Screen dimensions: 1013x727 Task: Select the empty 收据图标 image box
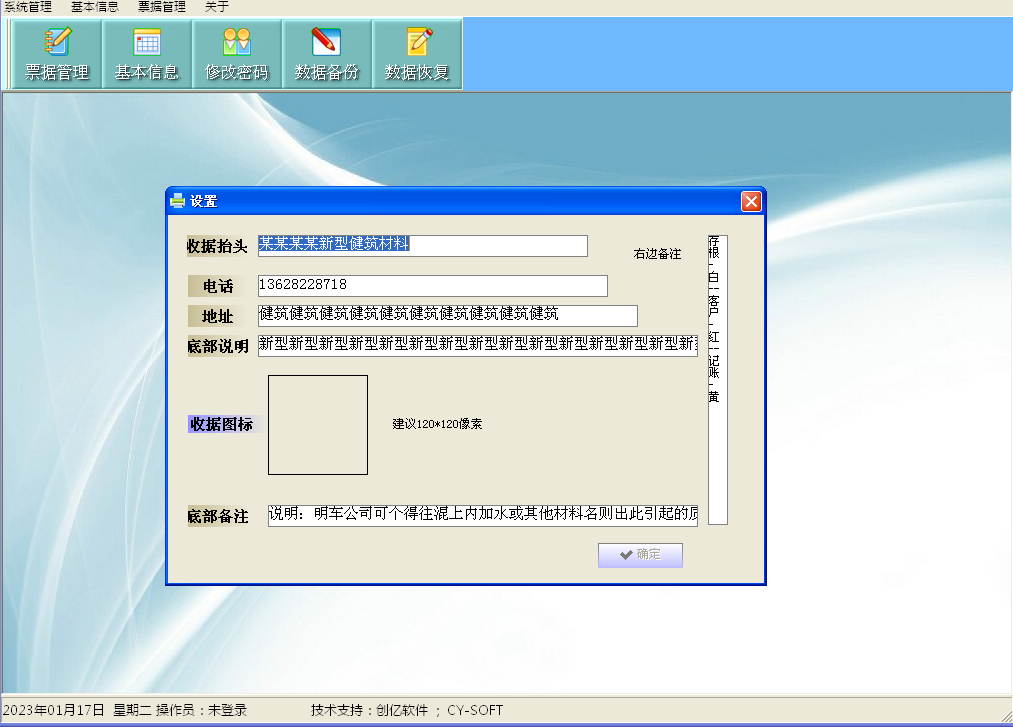point(318,425)
